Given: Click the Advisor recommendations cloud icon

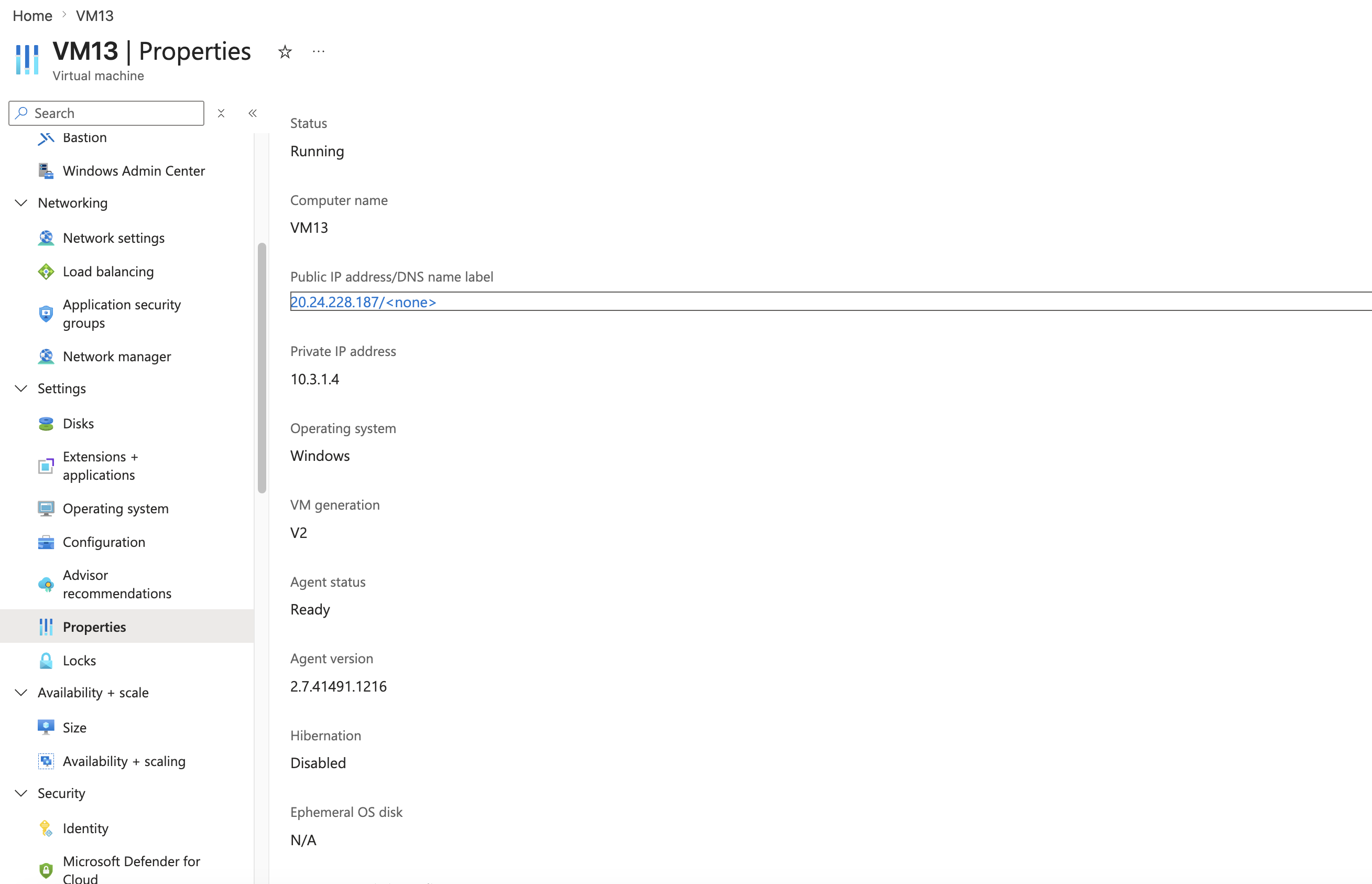Looking at the screenshot, I should [46, 585].
